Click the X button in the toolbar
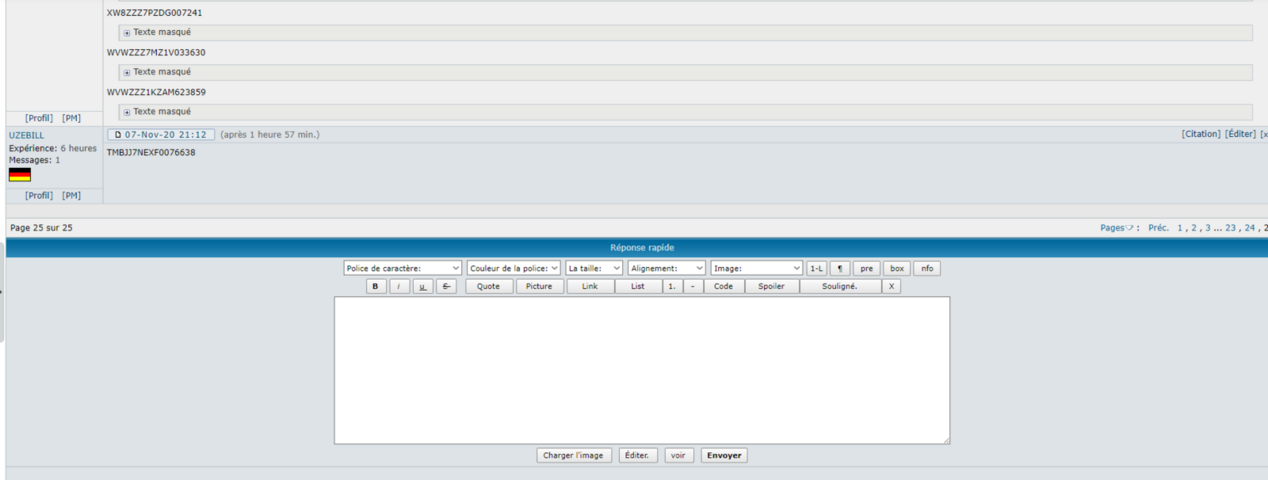The image size is (1268, 480). pyautogui.click(x=891, y=286)
